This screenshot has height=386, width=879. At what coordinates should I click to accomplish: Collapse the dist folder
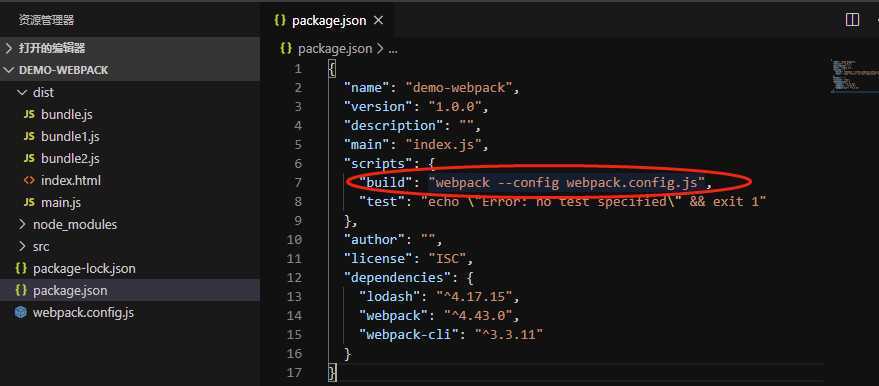(x=130, y=92)
